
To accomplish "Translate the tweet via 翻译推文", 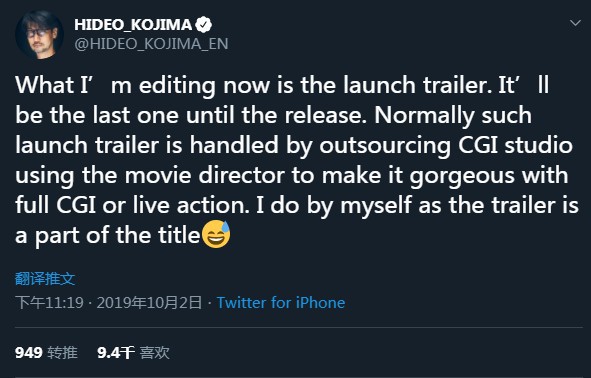I will coord(45,279).
